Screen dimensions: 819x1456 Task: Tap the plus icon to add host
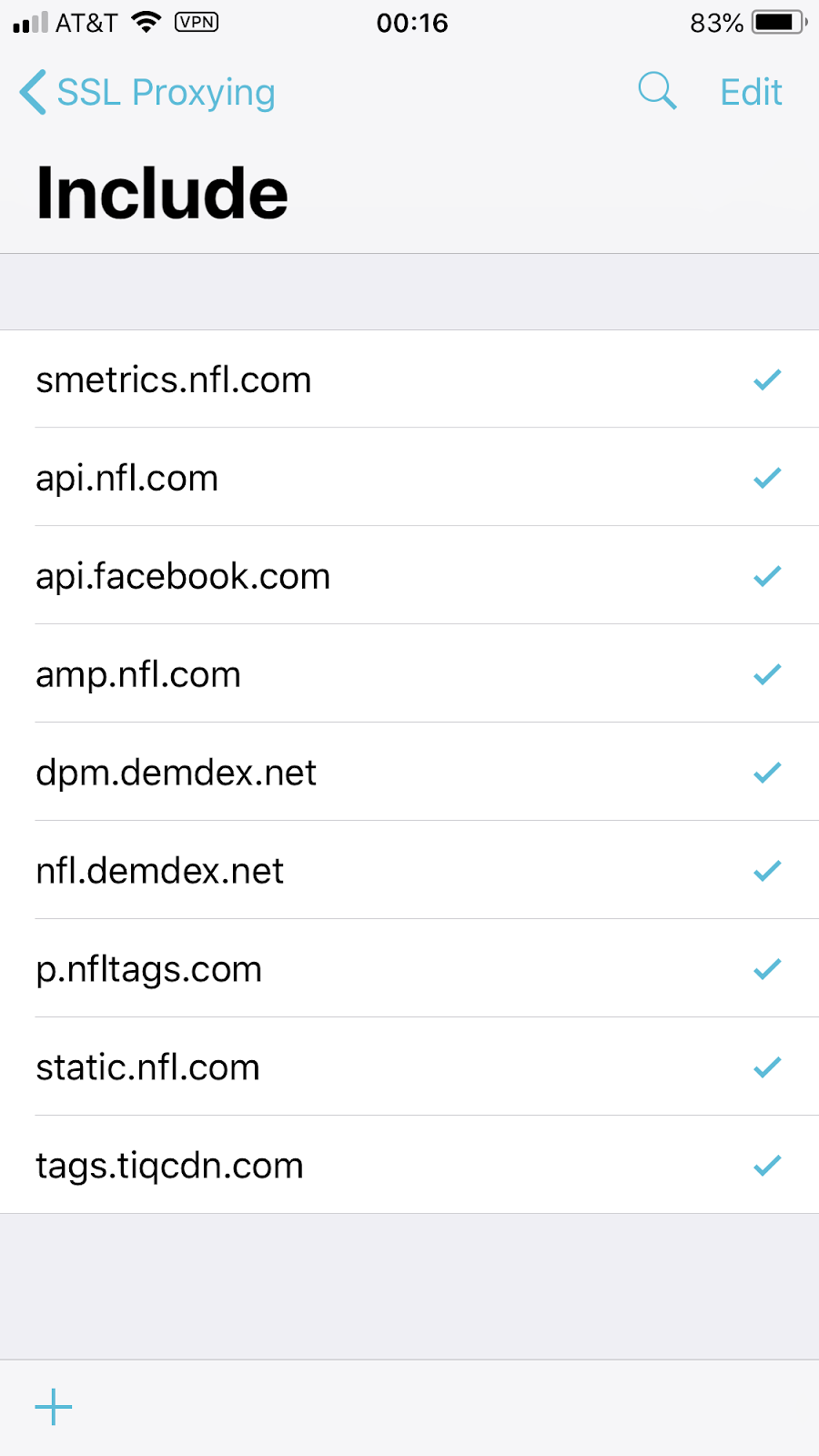[54, 1407]
